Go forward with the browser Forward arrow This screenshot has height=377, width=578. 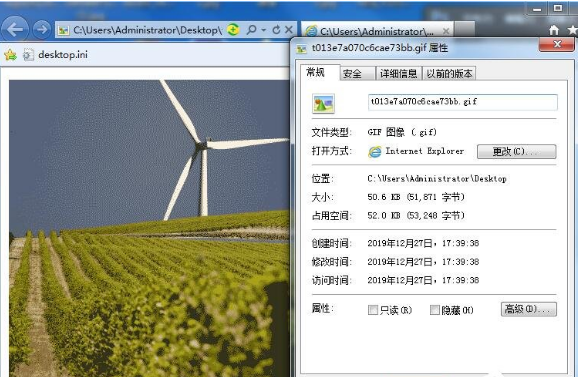coord(42,29)
